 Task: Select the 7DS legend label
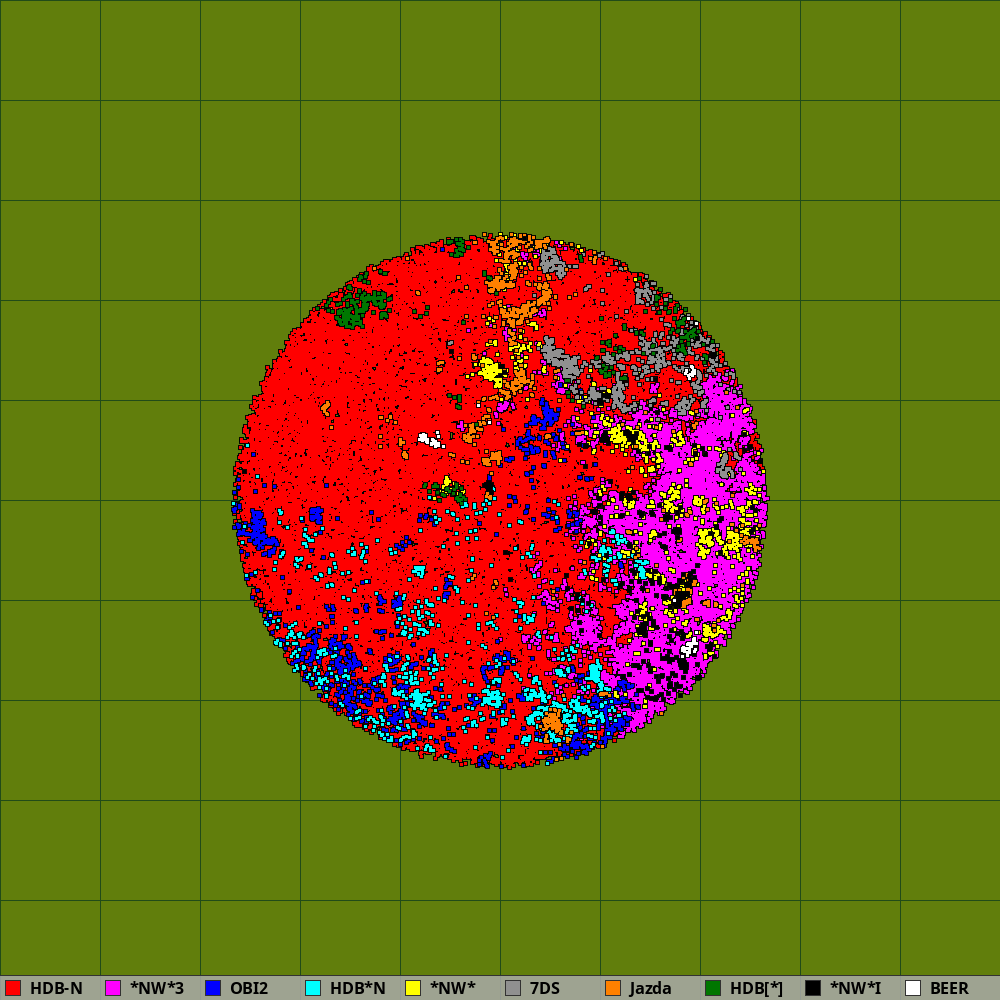click(545, 989)
